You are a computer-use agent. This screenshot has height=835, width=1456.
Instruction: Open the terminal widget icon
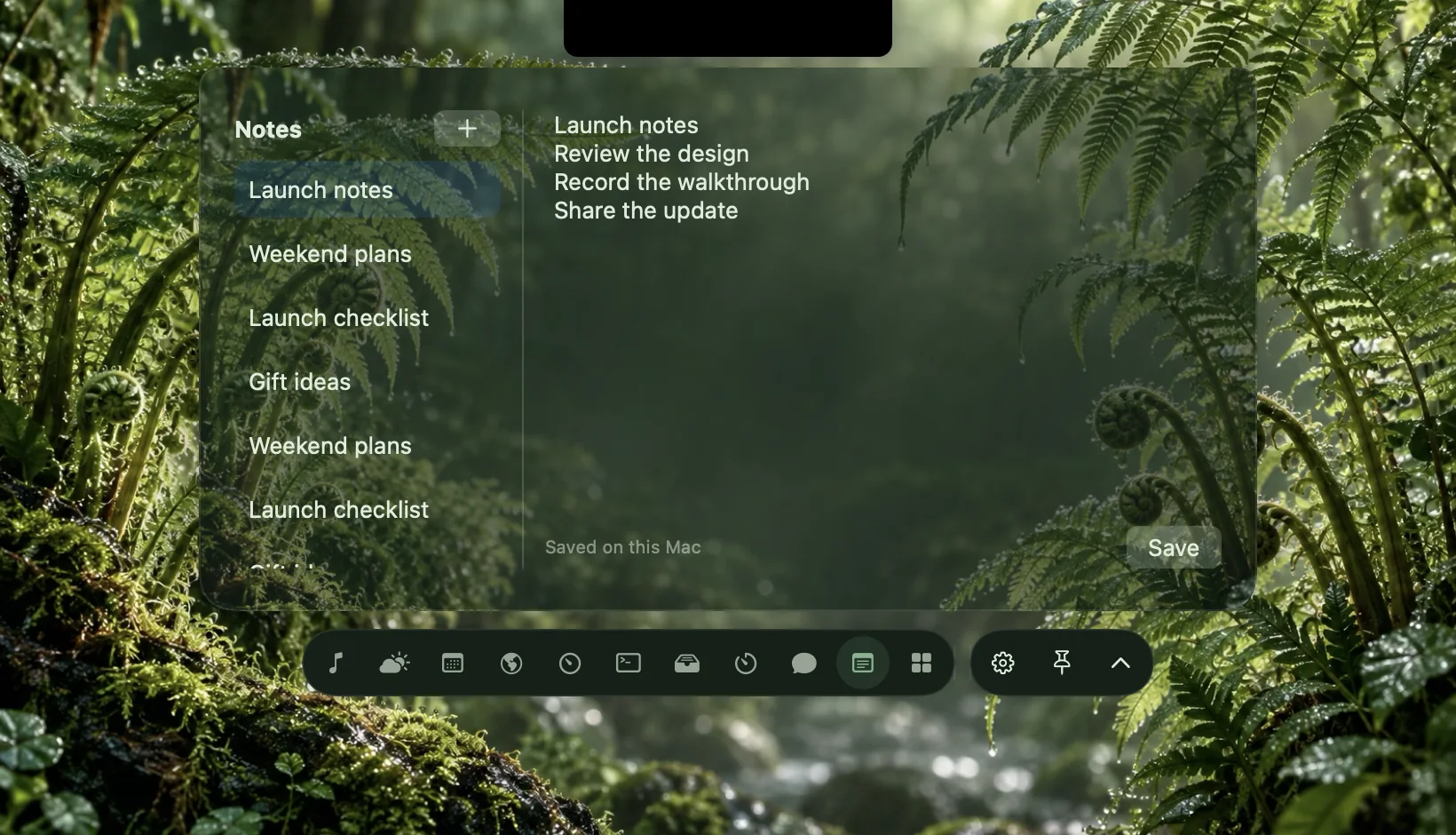[x=629, y=663]
